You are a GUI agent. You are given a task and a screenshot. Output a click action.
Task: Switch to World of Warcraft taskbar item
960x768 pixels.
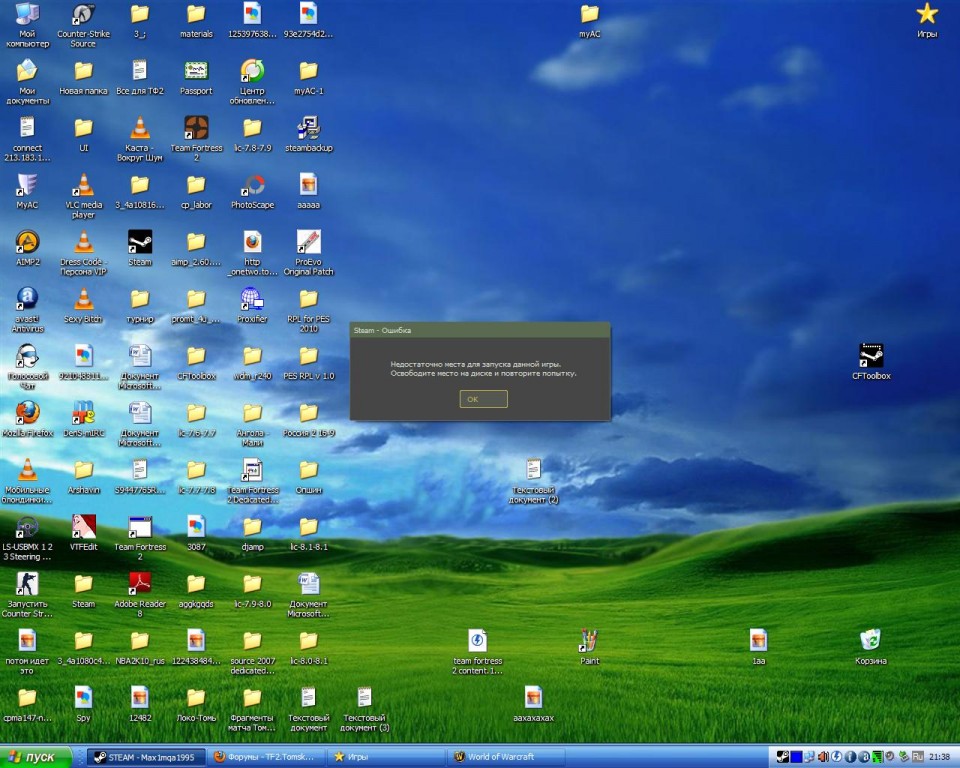pyautogui.click(x=508, y=756)
